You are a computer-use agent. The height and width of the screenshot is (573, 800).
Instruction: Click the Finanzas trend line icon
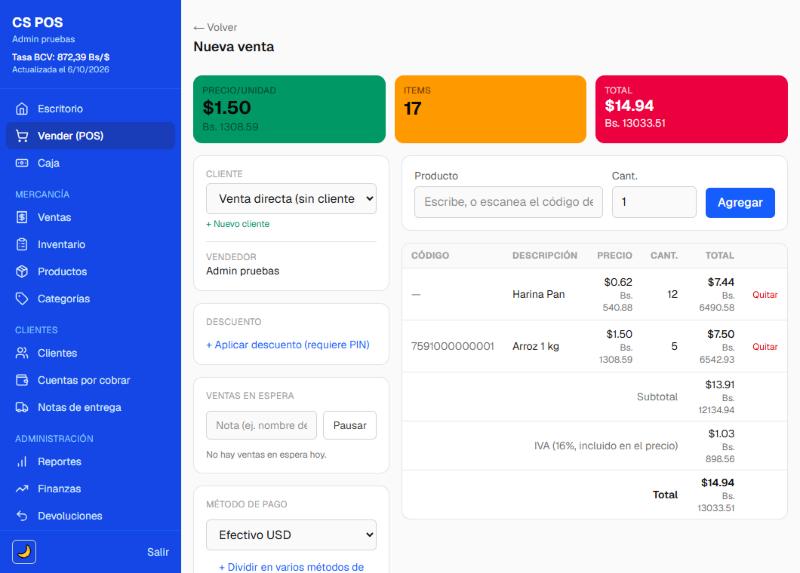(x=22, y=489)
